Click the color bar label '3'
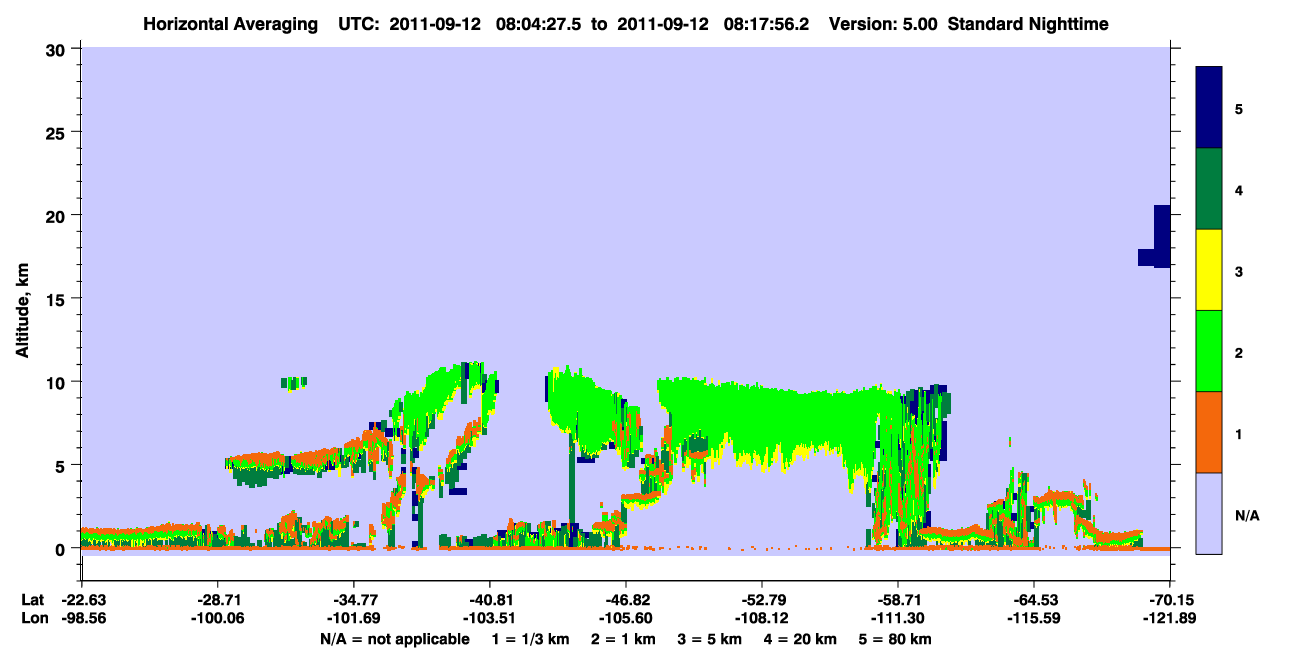Image resolution: width=1300 pixels, height=667 pixels. (x=1239, y=271)
